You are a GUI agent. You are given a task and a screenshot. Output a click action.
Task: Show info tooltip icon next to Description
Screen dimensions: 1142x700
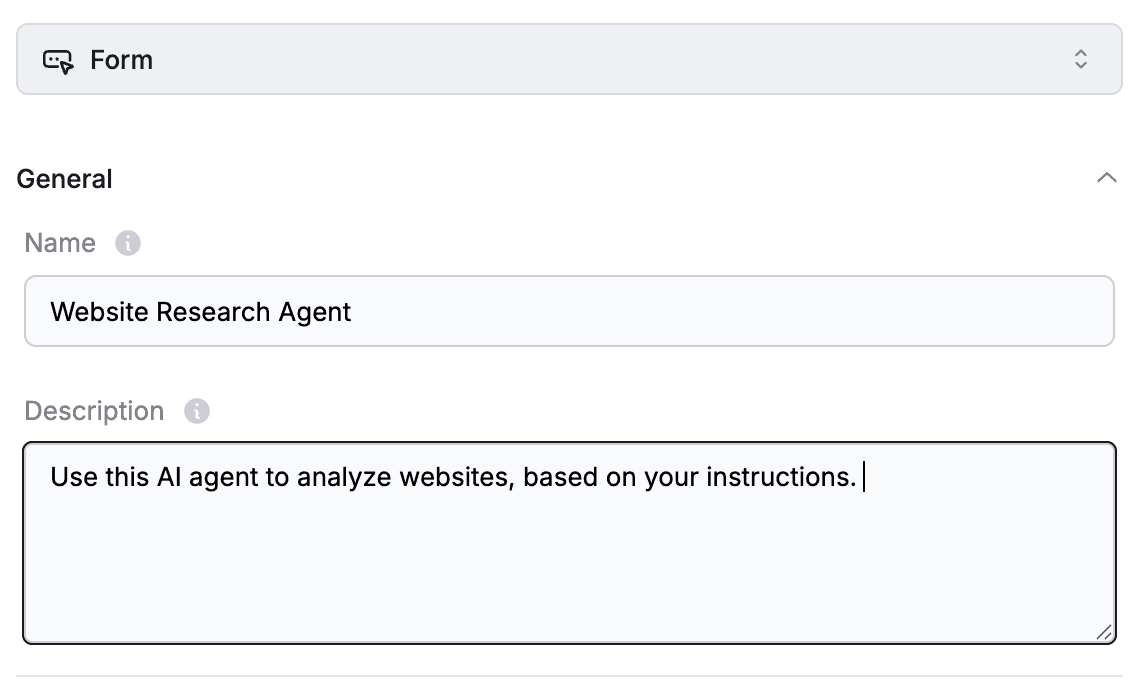click(197, 412)
